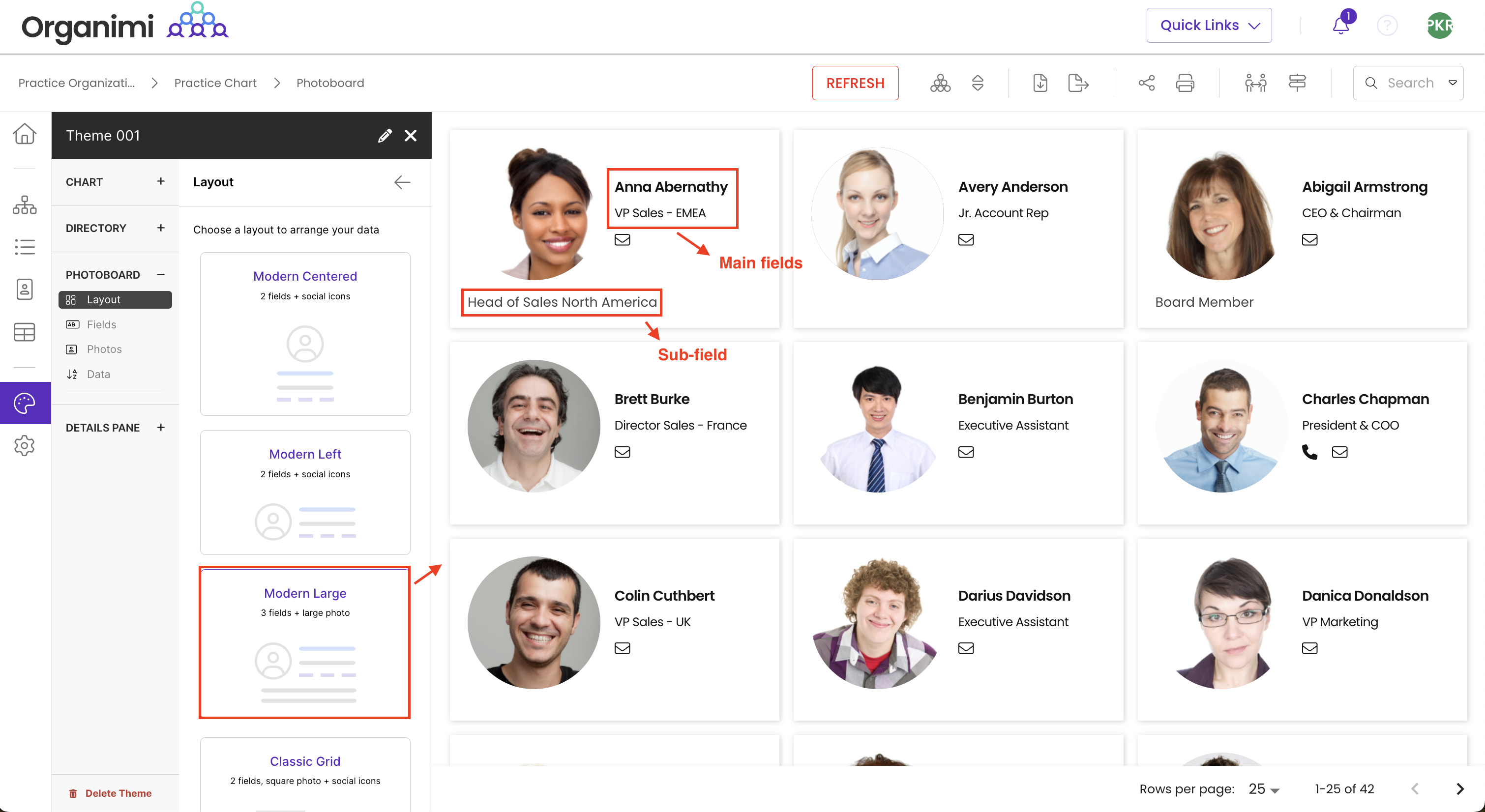Go back using the Layout arrow

pyautogui.click(x=402, y=182)
